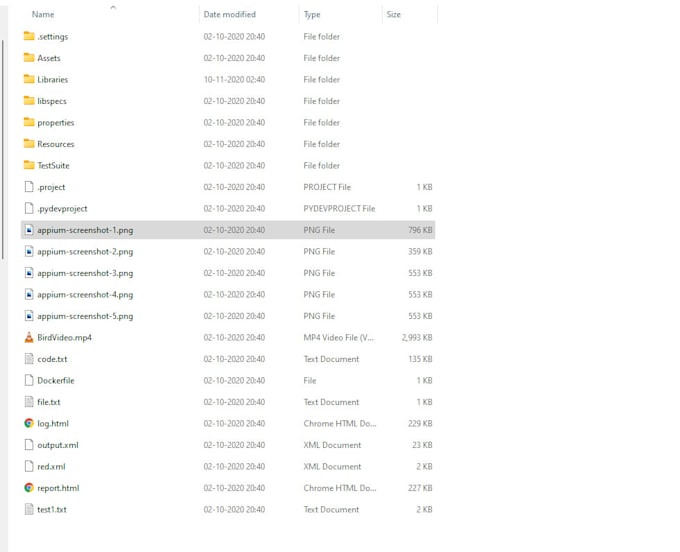The width and height of the screenshot is (680, 552).
Task: Select the Libraries folder name
Action: pos(52,79)
